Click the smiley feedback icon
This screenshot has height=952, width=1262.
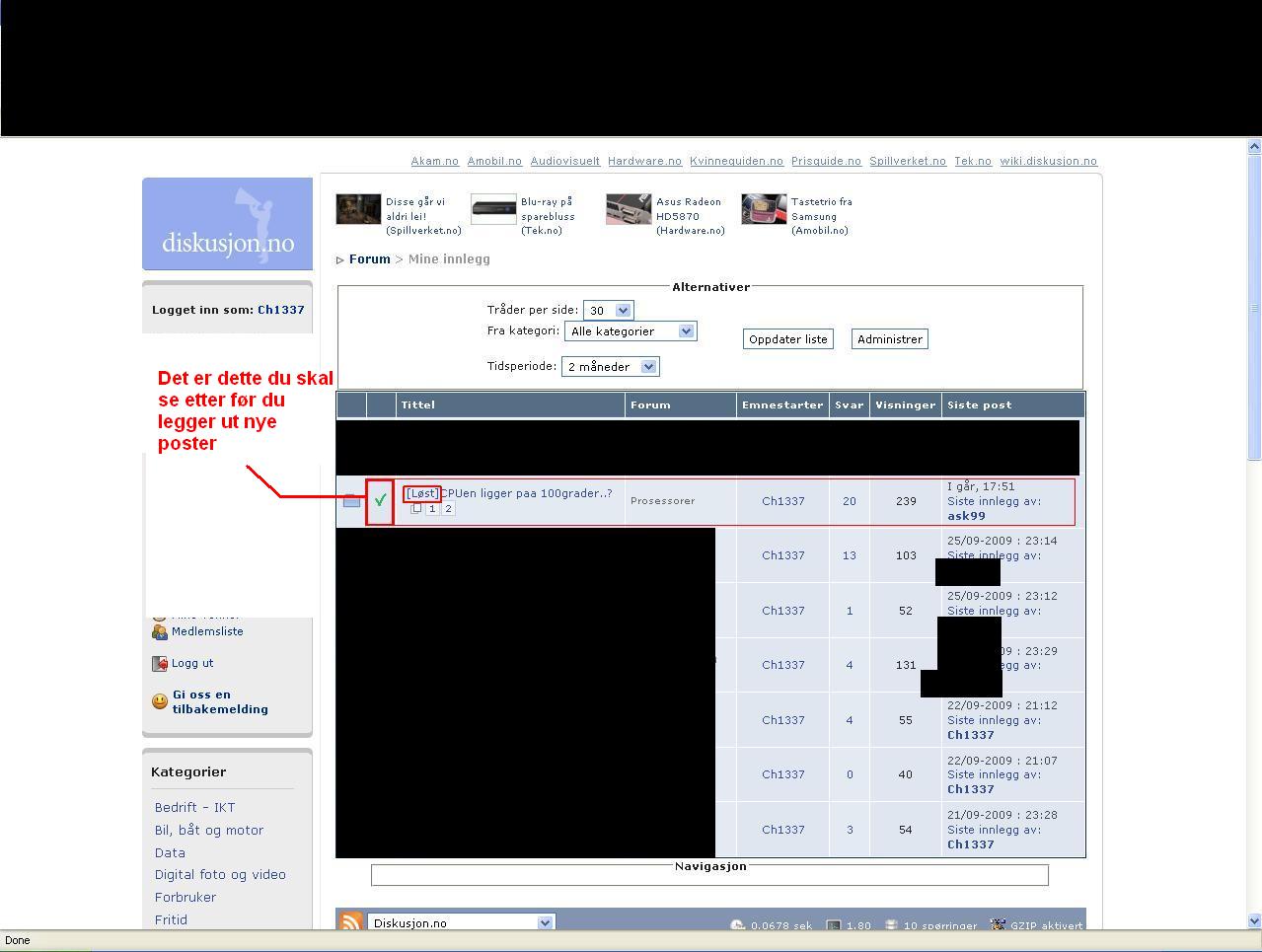tap(160, 701)
